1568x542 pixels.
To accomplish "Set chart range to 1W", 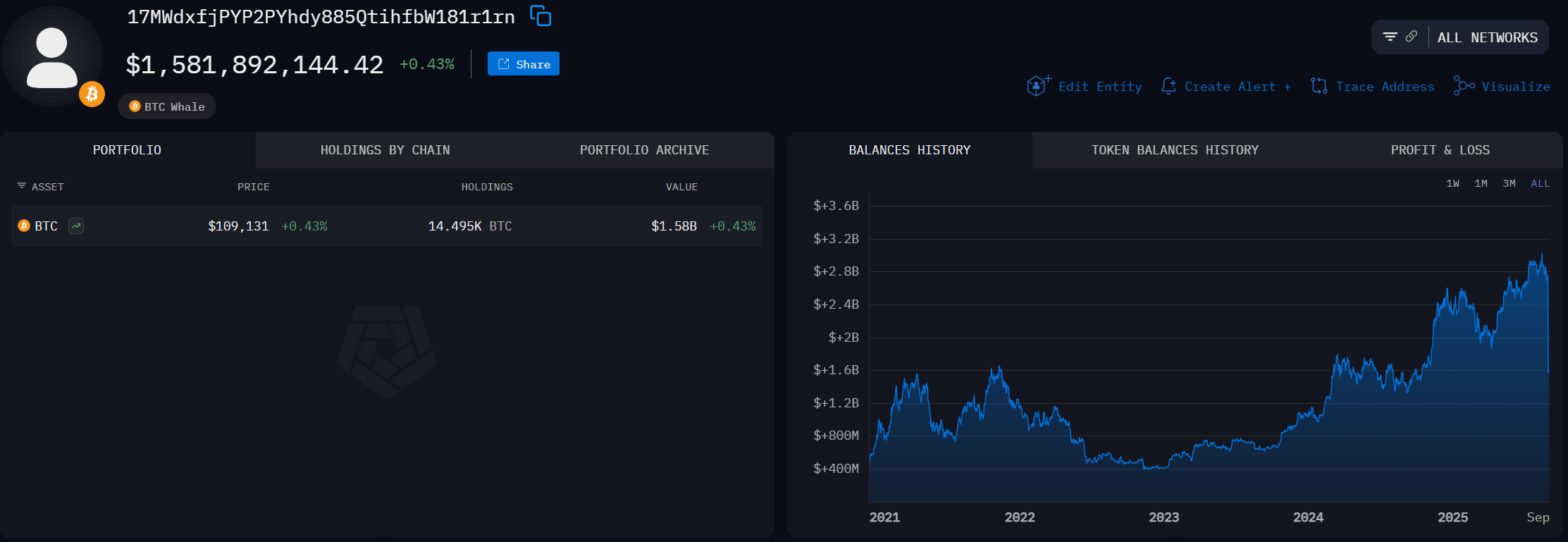I will [x=1453, y=183].
